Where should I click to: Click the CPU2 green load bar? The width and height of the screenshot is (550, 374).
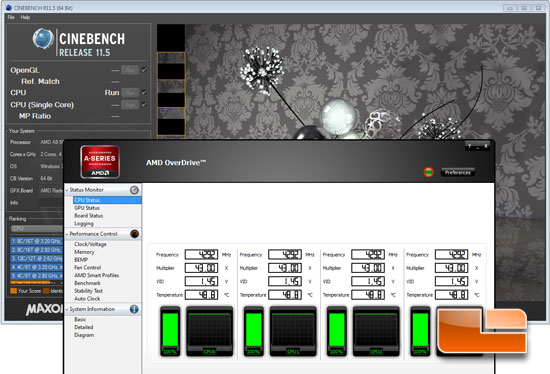click(x=337, y=331)
